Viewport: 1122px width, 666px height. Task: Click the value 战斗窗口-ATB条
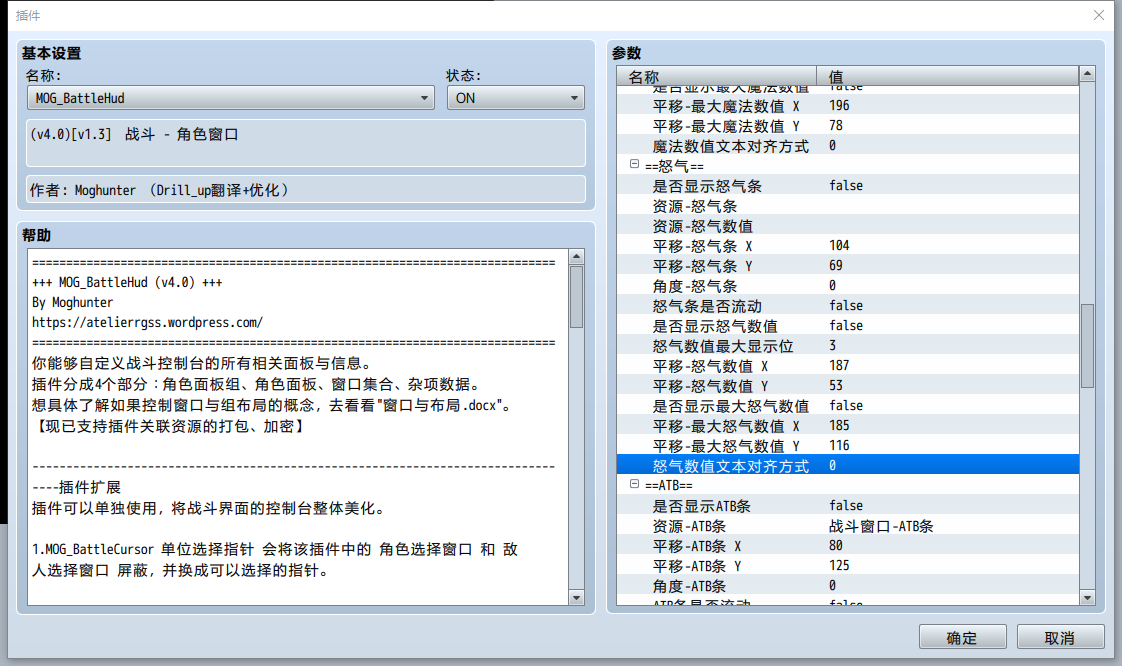pyautogui.click(x=881, y=527)
